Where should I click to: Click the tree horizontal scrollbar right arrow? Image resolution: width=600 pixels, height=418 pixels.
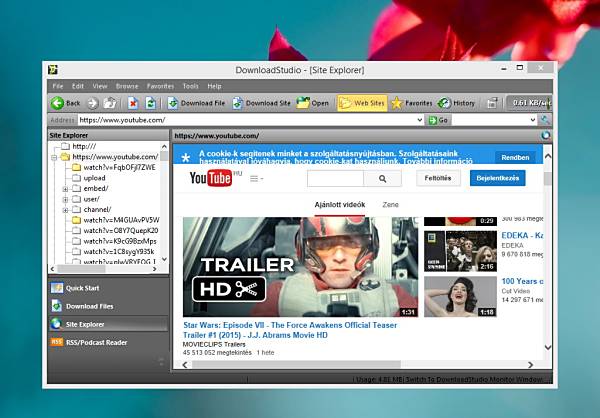tap(154, 269)
